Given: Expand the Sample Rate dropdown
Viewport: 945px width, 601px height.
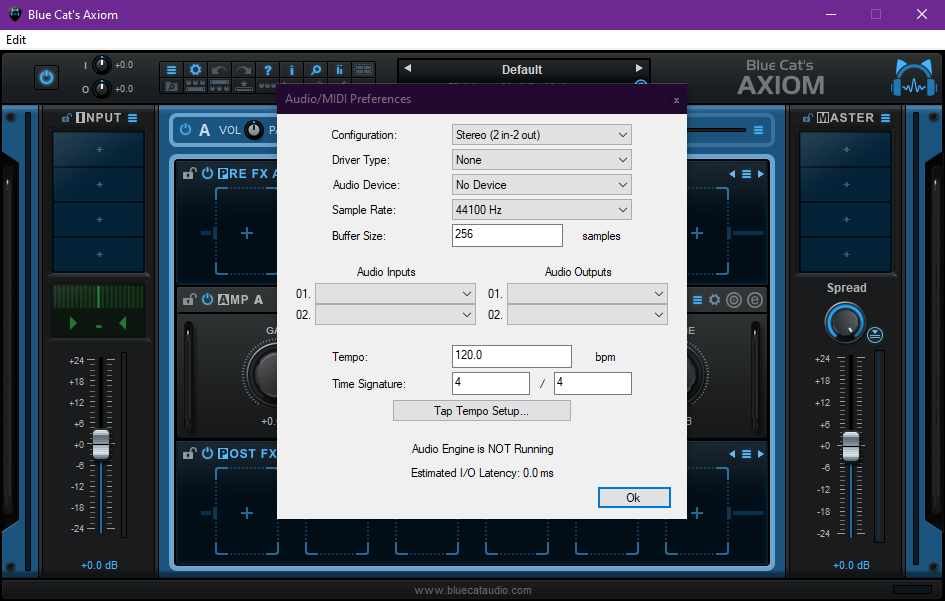Looking at the screenshot, I should click(x=541, y=210).
